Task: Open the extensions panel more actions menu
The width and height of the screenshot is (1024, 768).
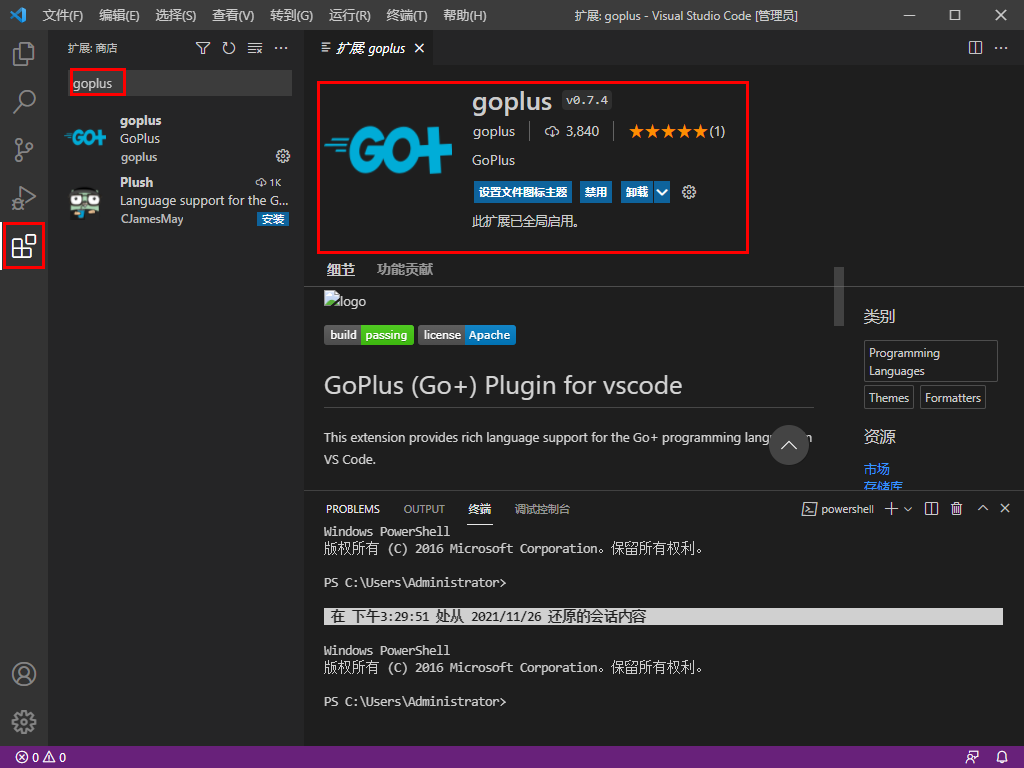Action: 281,48
